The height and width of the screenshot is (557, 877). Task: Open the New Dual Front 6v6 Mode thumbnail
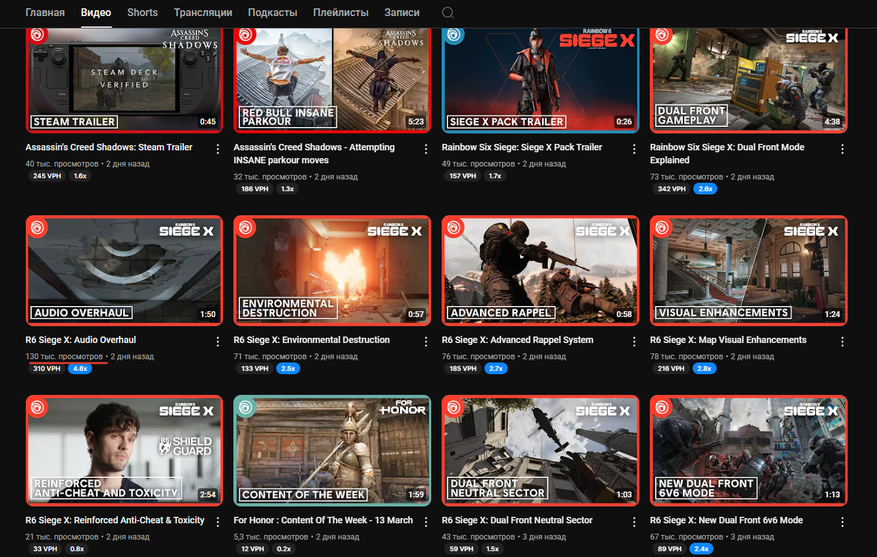click(x=748, y=451)
